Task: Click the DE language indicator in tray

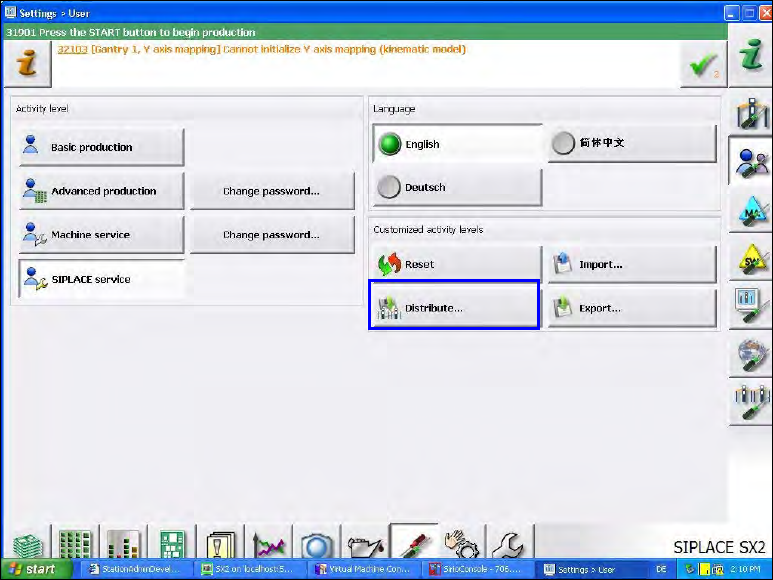Action: [x=661, y=569]
